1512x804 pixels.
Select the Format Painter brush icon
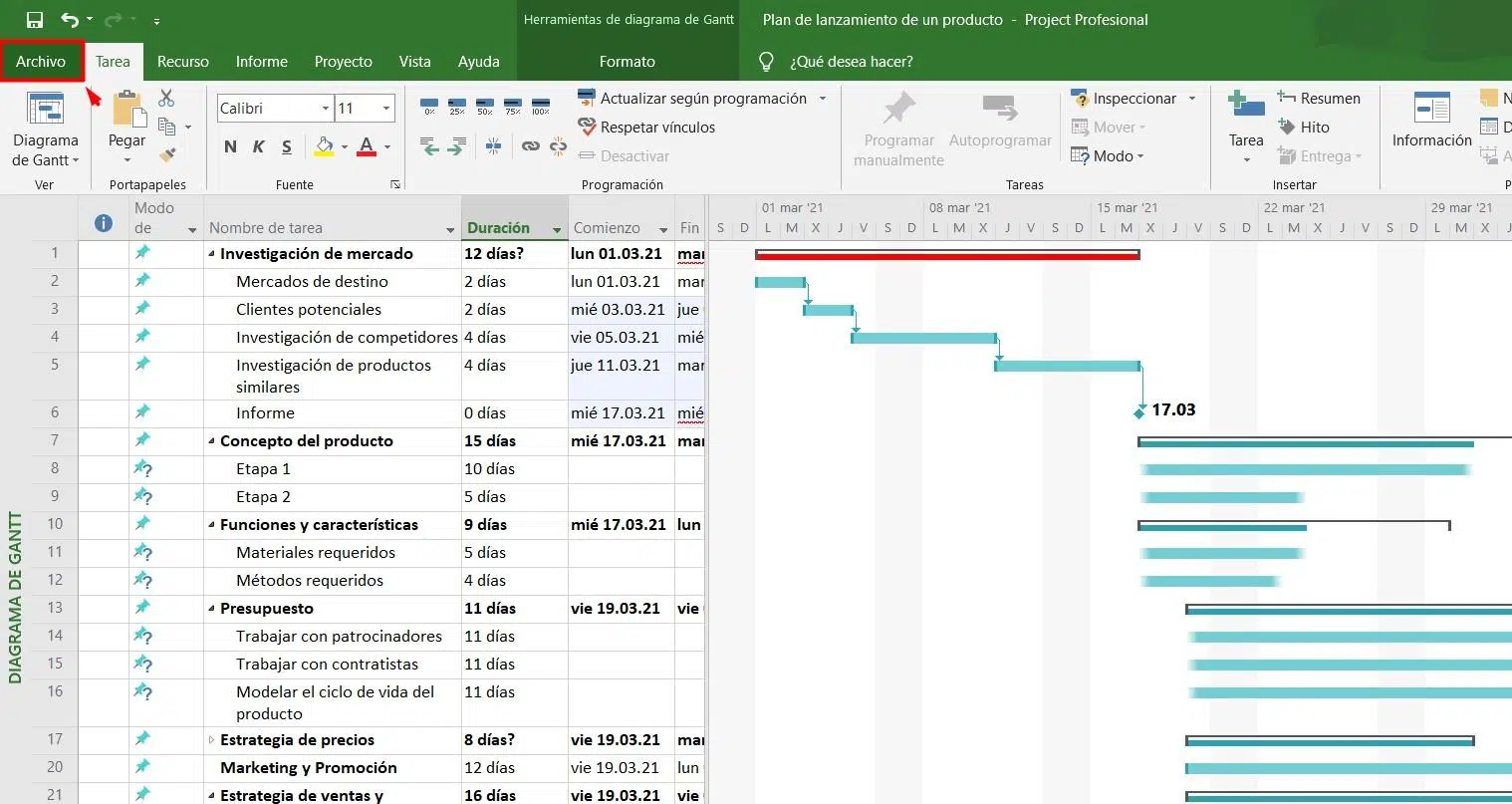tap(167, 154)
